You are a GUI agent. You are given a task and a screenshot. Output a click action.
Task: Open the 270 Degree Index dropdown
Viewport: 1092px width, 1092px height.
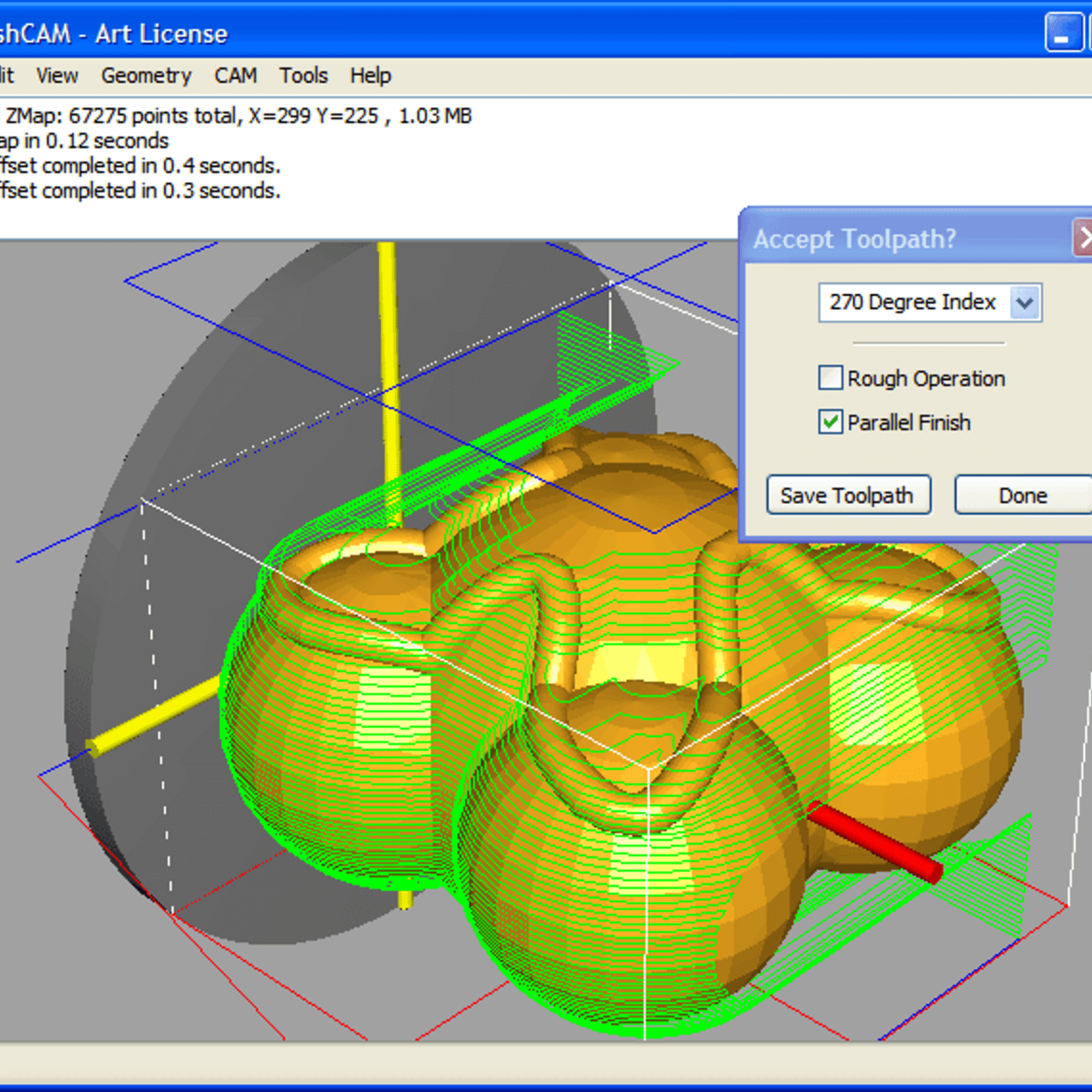930,302
